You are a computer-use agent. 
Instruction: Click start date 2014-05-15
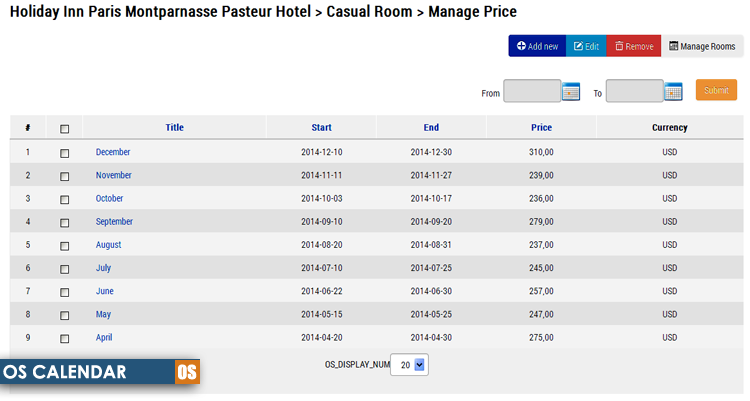click(x=321, y=314)
